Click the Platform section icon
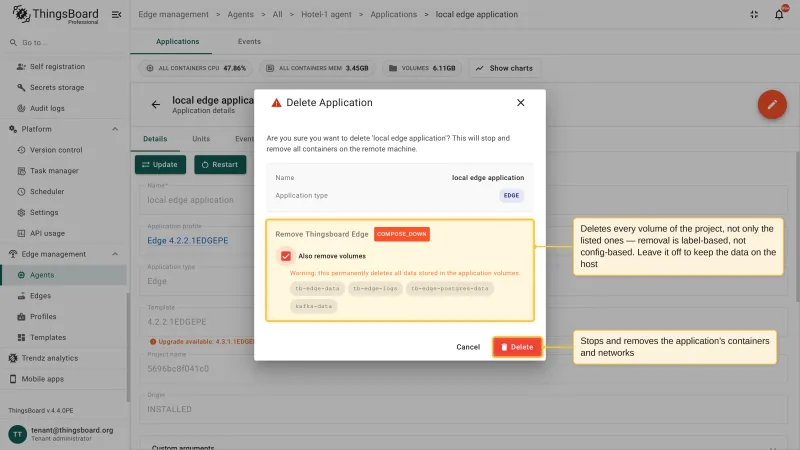The image size is (800, 450). pos(13,129)
